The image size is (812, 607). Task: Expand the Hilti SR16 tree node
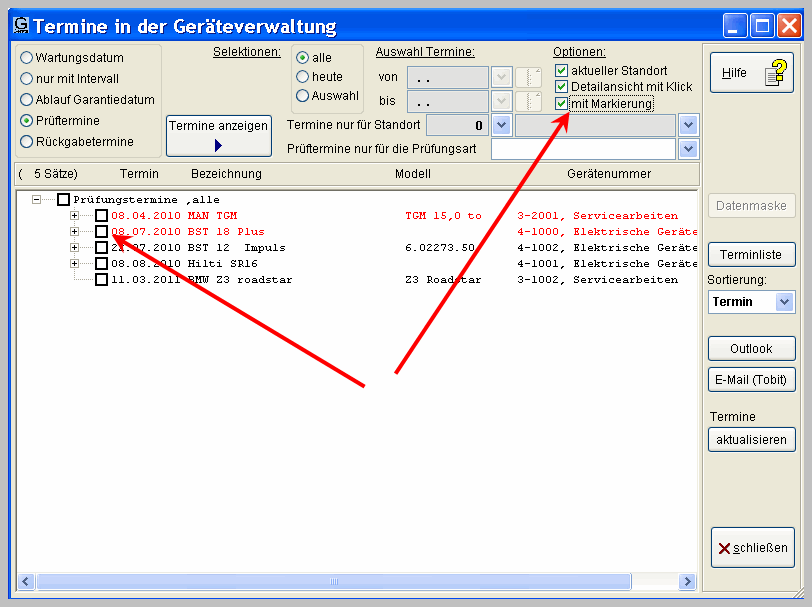point(74,264)
